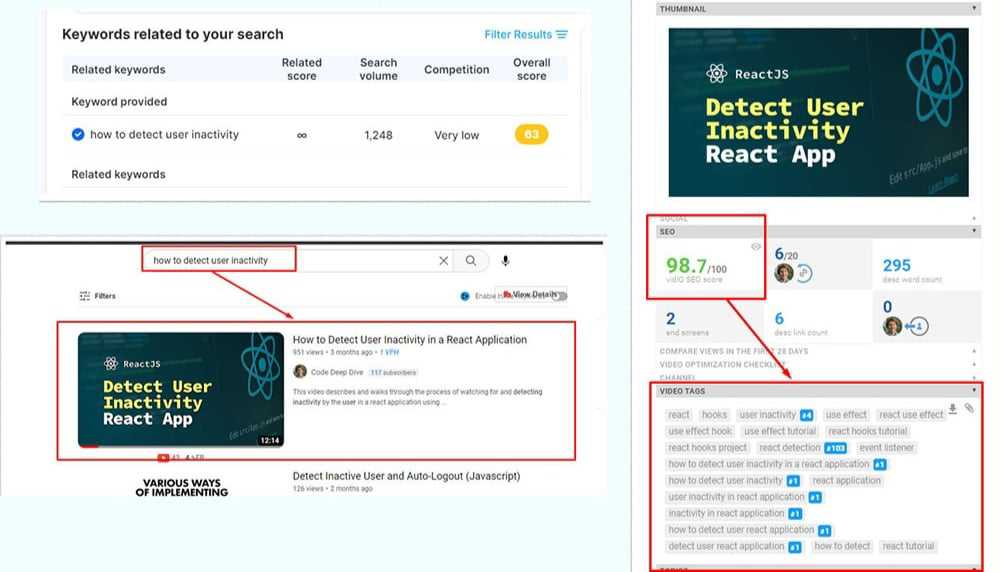Viewport: 1000px width, 572px height.
Task: Click the 'how to detect' tag
Action: [842, 546]
